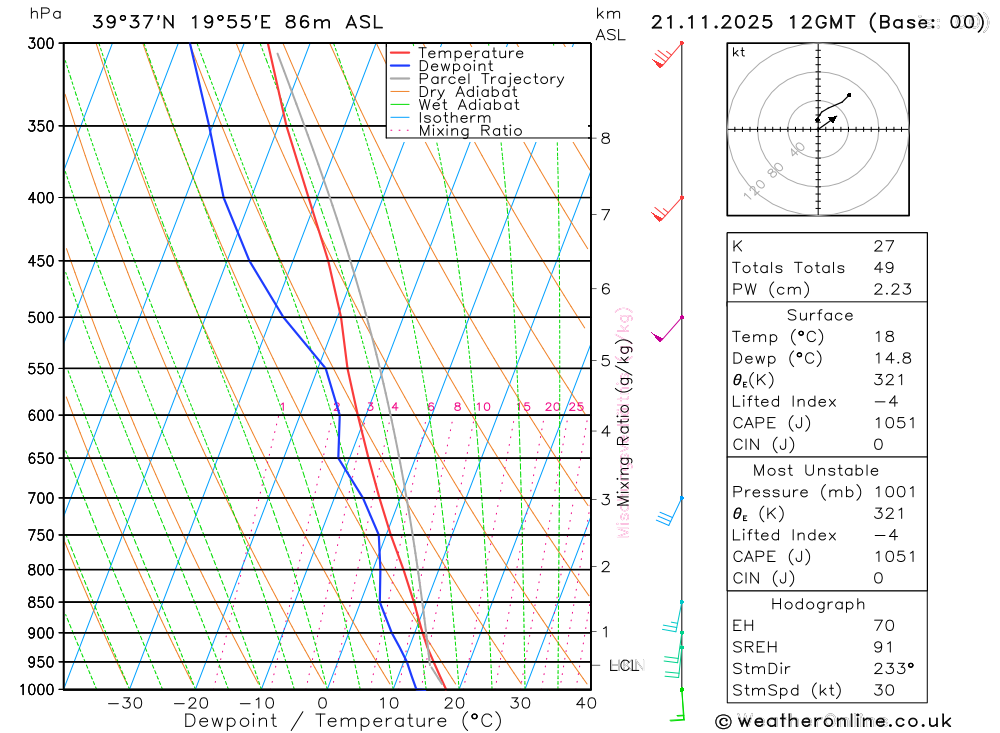Click the 500 hPa pressure axis label
Screen dimensions: 1000x733
[x=41, y=317]
